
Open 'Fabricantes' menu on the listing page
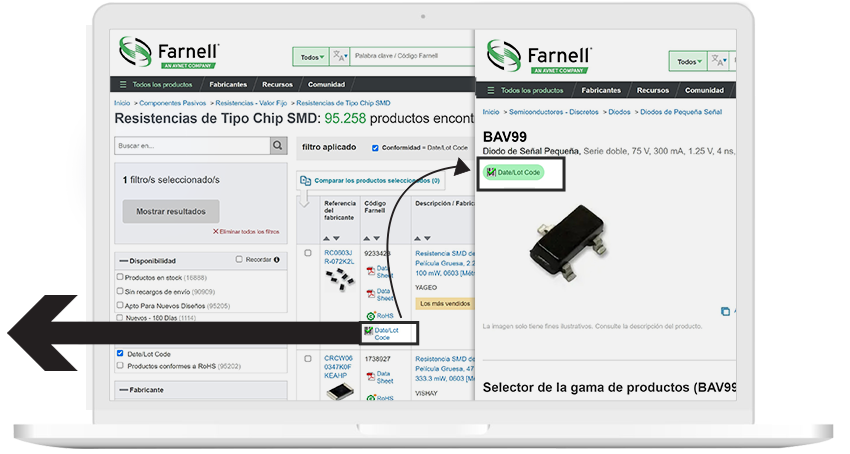point(228,85)
